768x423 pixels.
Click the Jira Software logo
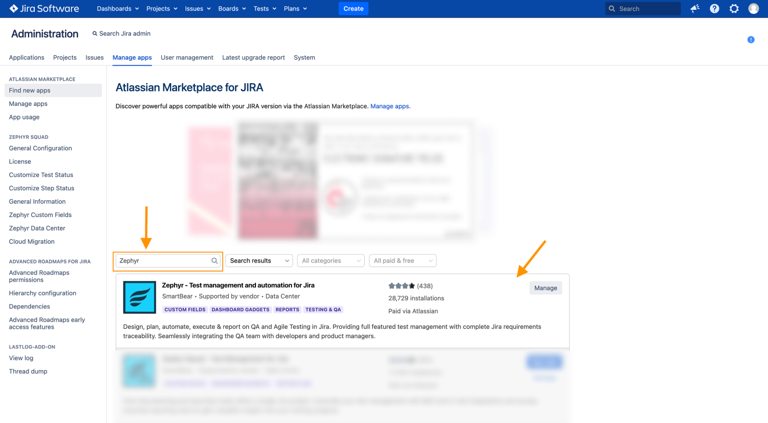(44, 8)
